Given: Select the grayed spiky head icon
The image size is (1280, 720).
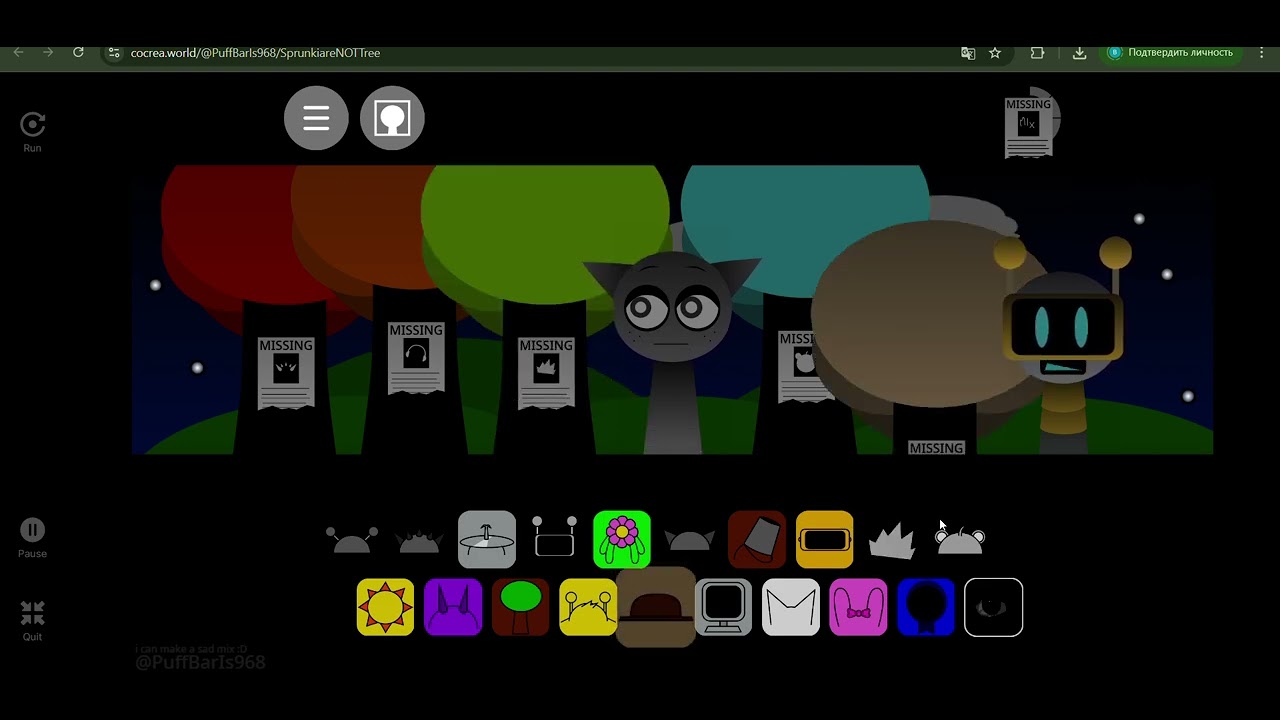Looking at the screenshot, I should (419, 542).
